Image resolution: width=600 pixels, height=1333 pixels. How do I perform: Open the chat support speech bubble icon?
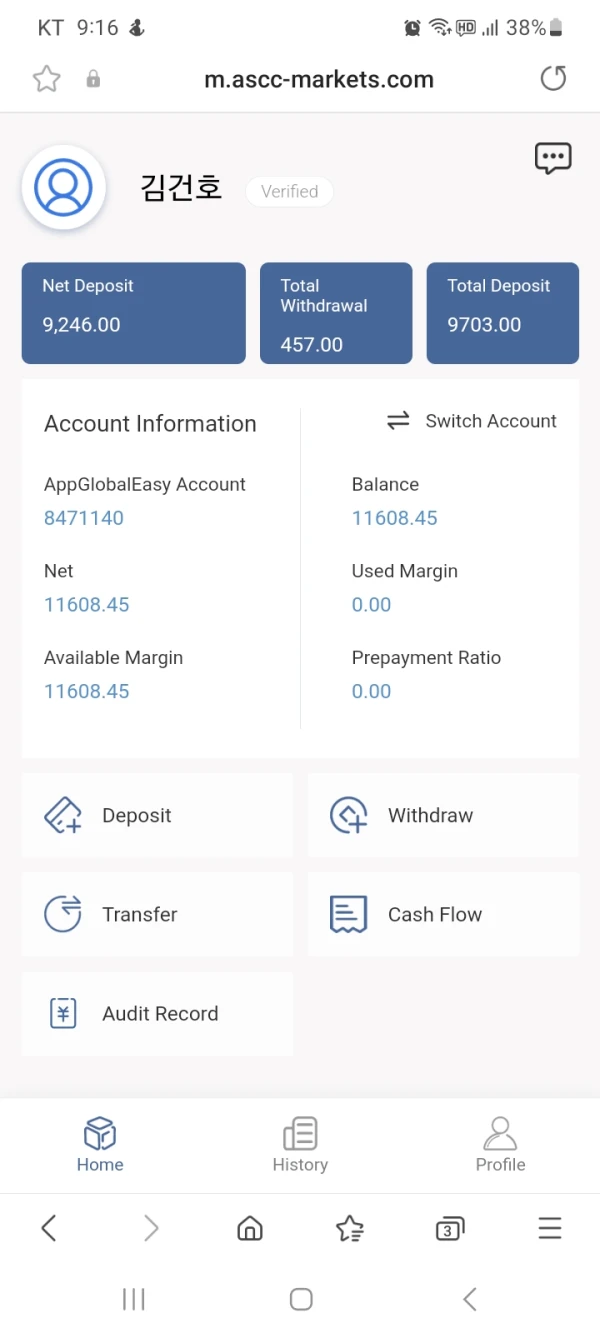pyautogui.click(x=553, y=158)
